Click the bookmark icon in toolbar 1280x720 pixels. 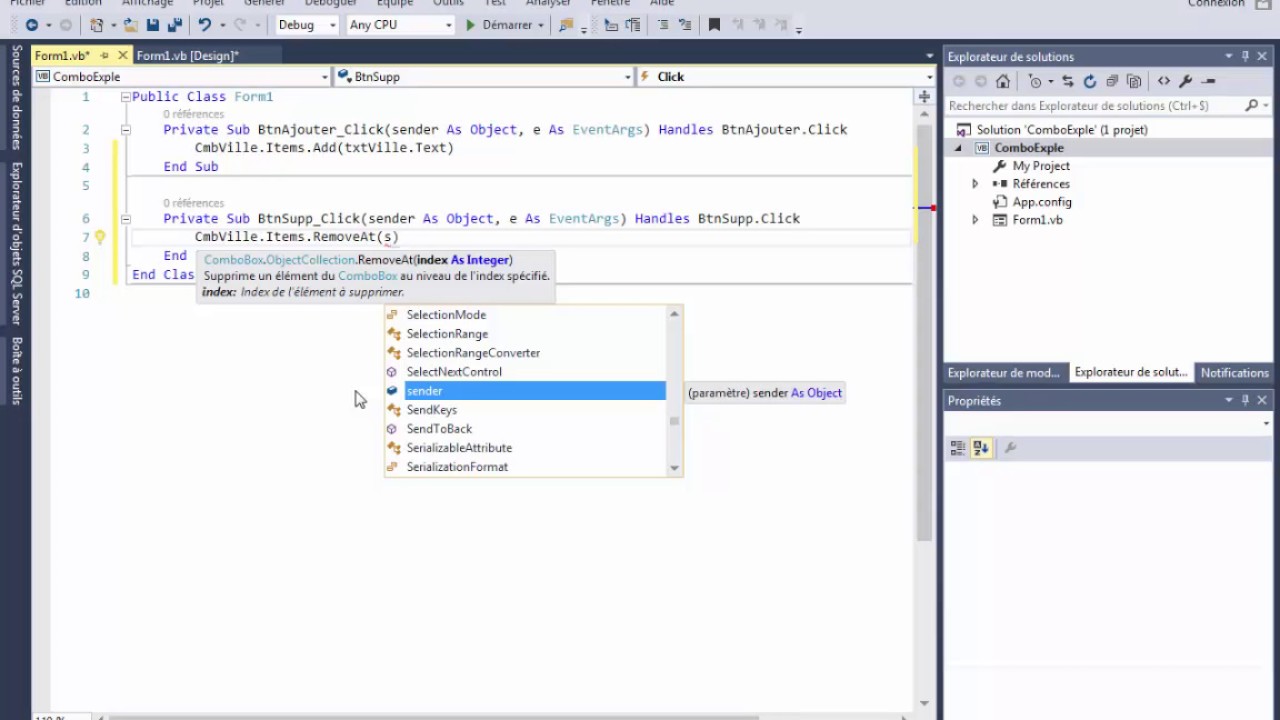(714, 25)
